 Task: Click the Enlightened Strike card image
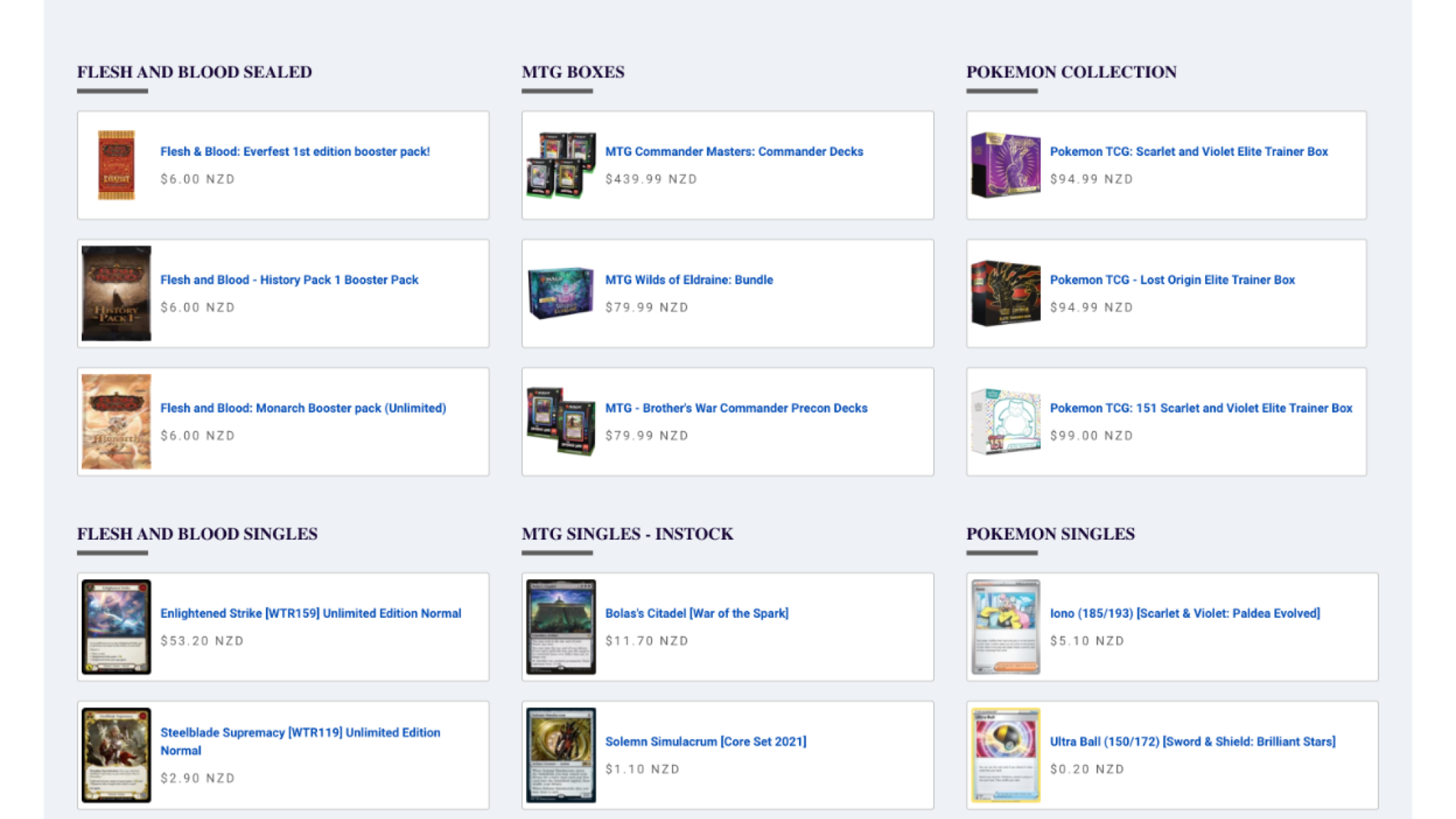[116, 627]
